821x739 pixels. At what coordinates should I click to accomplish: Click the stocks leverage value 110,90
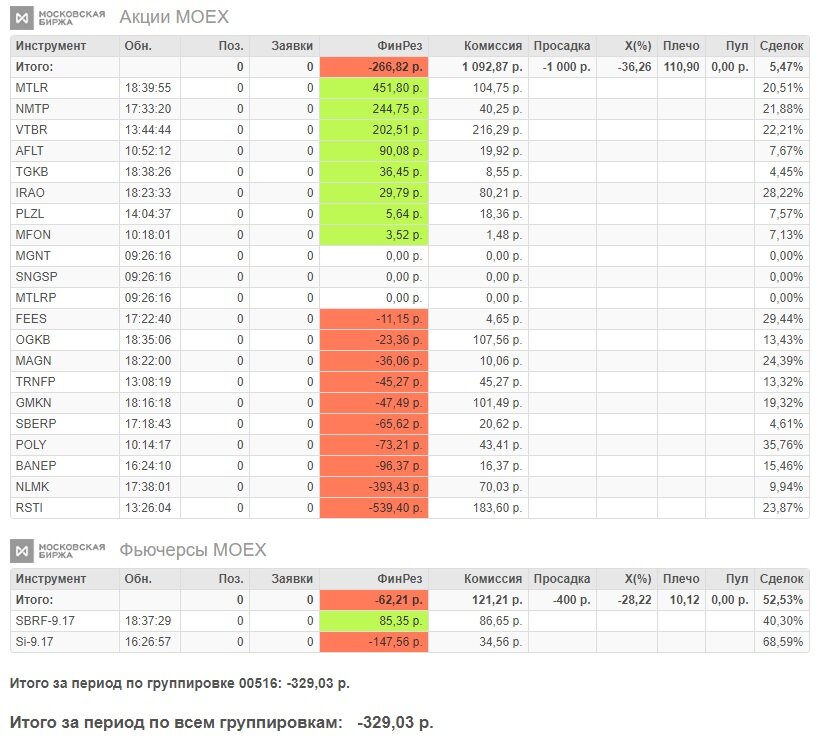[x=681, y=67]
